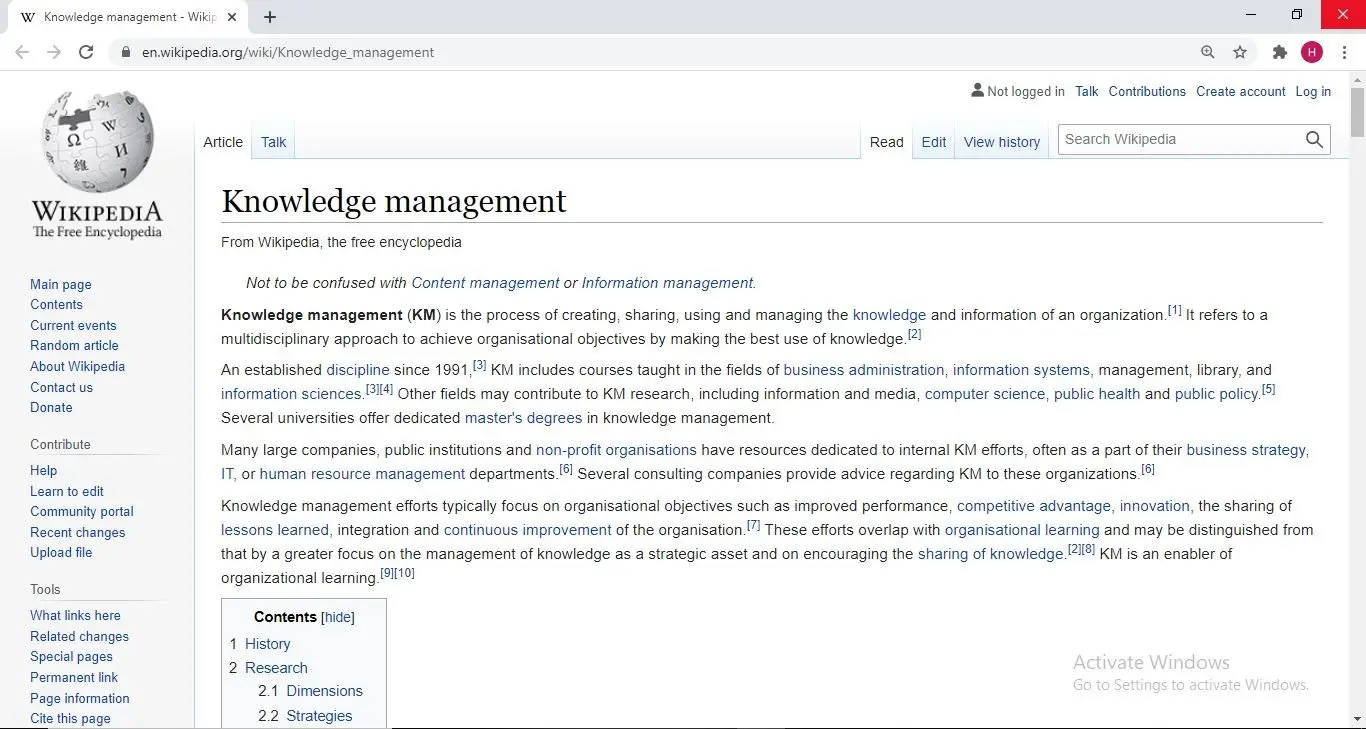Bookmark this page with star icon
1366x729 pixels.
(1240, 52)
